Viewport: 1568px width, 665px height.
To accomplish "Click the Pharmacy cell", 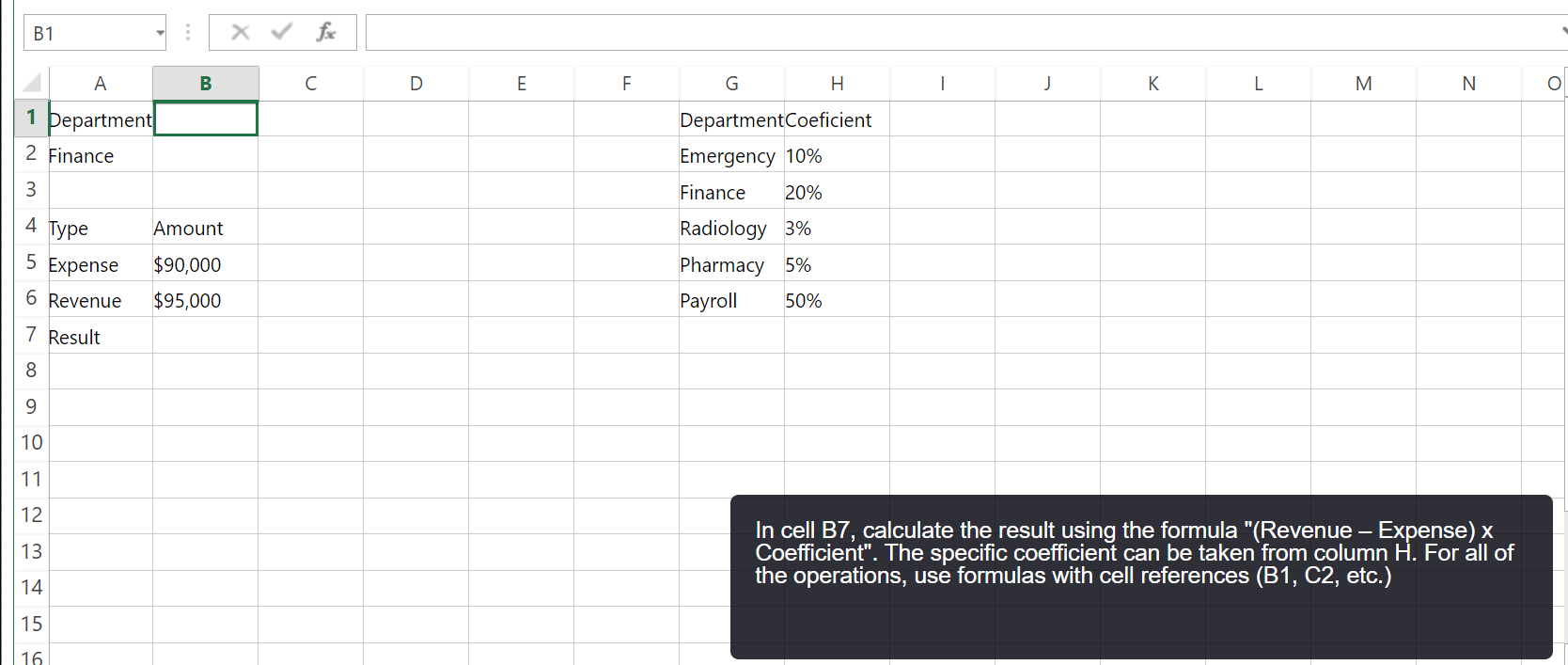I will coord(732,264).
